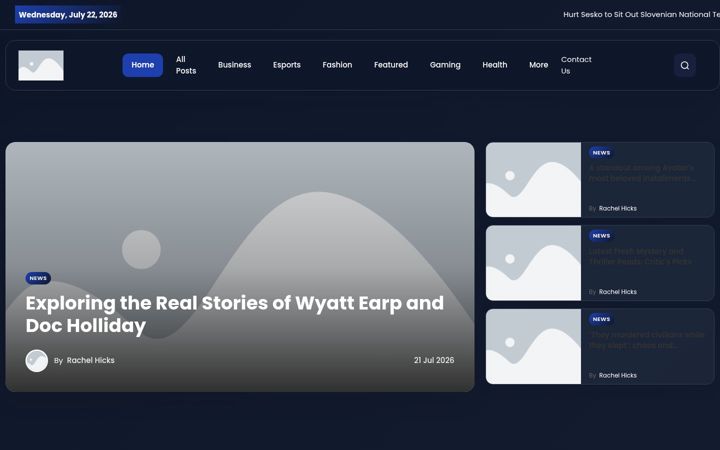Open the Health category

pos(495,65)
